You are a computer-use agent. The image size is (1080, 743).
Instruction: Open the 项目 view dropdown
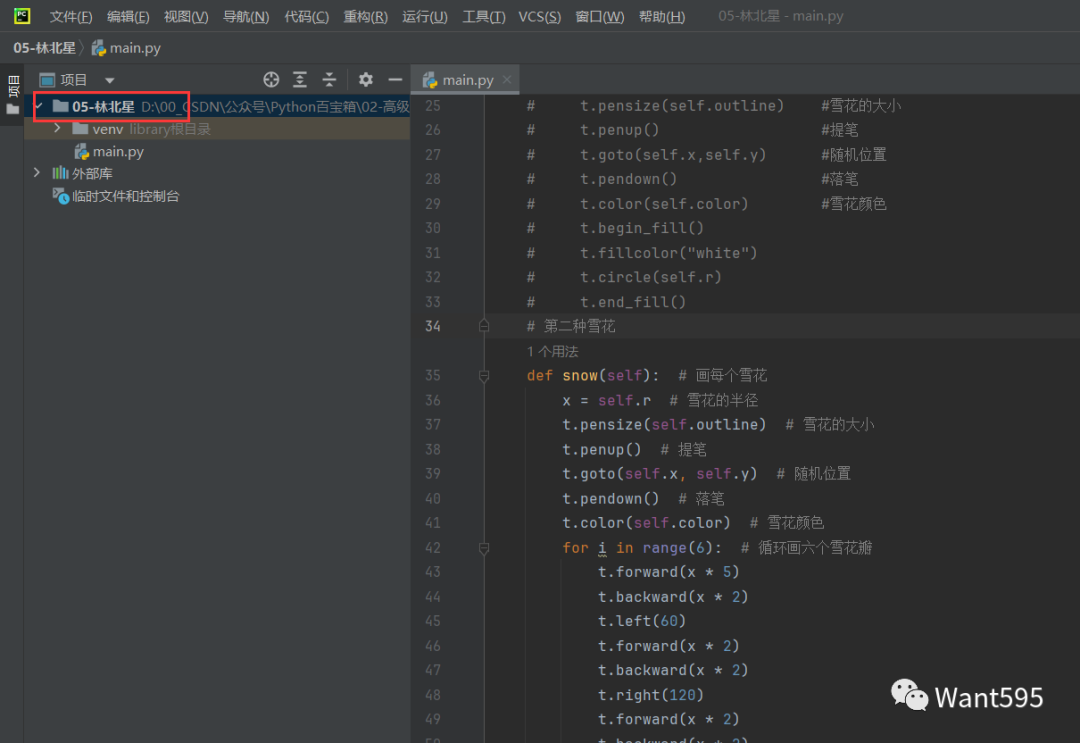point(110,80)
